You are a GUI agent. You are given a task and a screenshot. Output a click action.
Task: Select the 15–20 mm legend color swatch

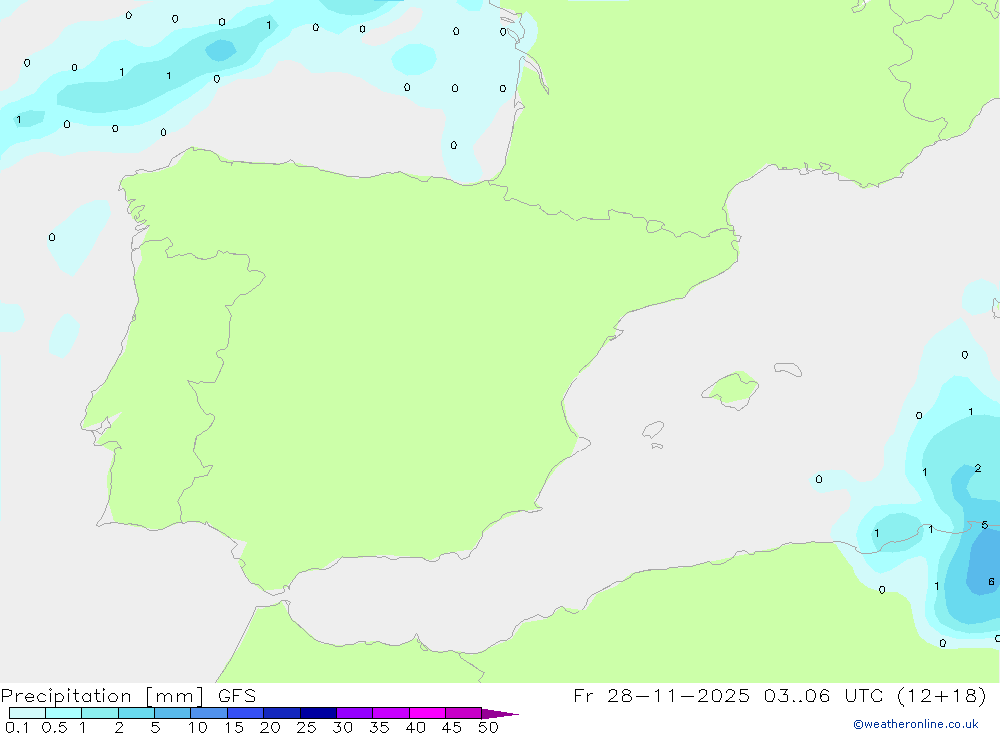click(x=245, y=713)
